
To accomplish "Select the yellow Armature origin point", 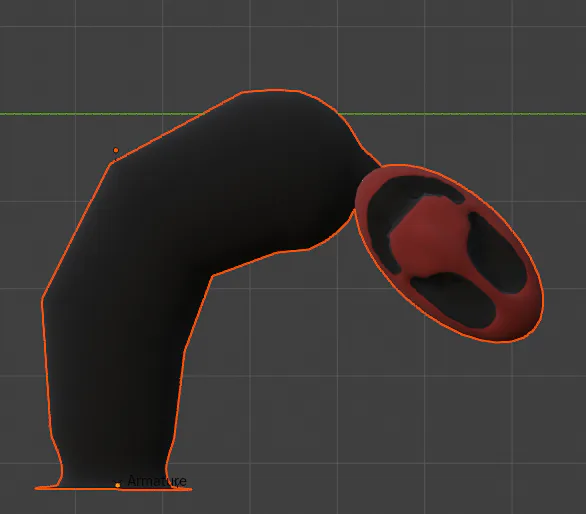I will click(118, 485).
